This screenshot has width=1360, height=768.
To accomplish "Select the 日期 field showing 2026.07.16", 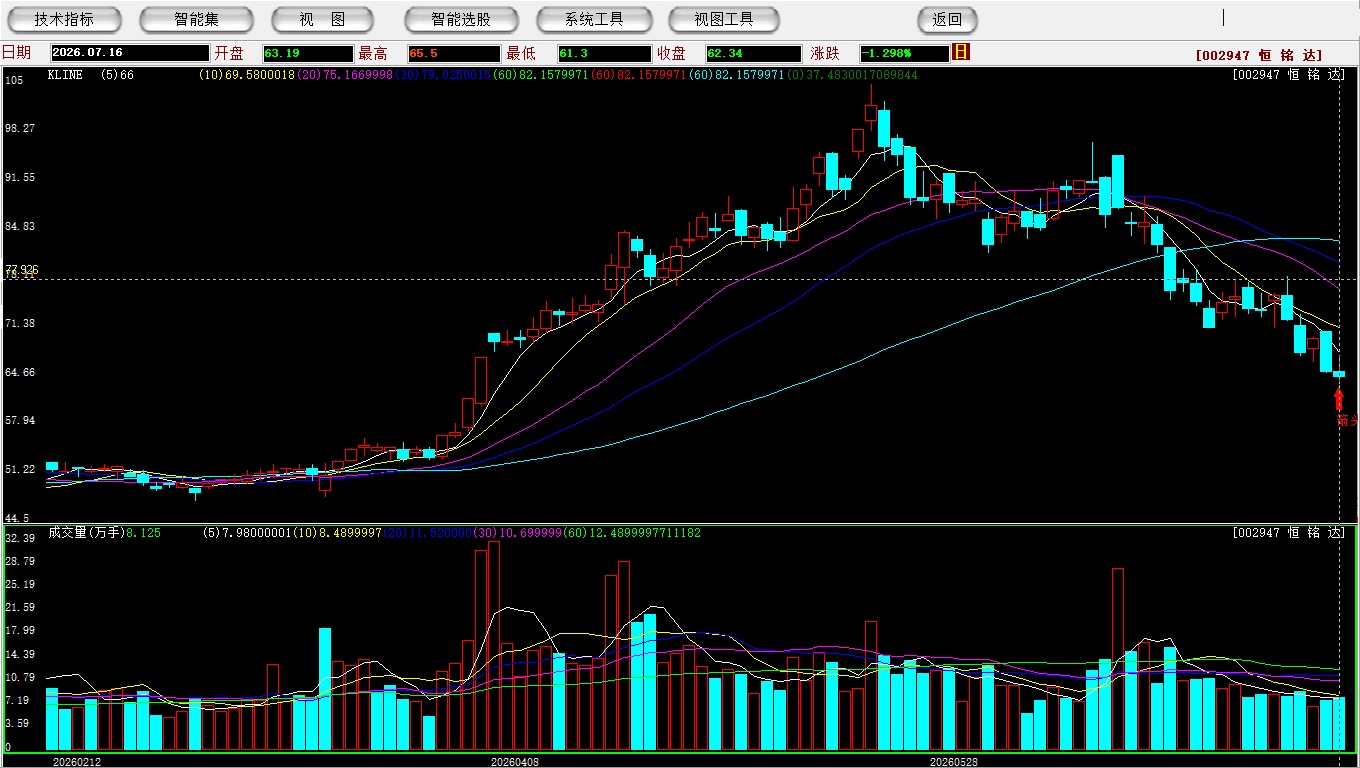I will coord(129,53).
